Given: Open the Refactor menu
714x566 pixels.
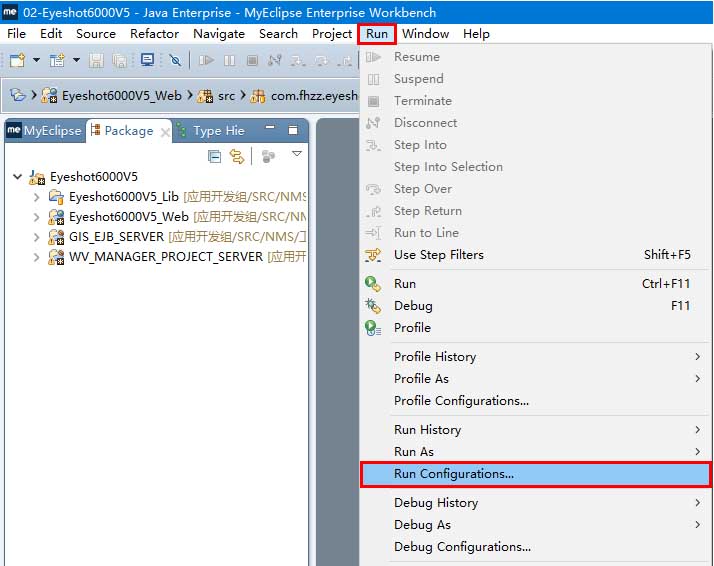Looking at the screenshot, I should pos(154,34).
